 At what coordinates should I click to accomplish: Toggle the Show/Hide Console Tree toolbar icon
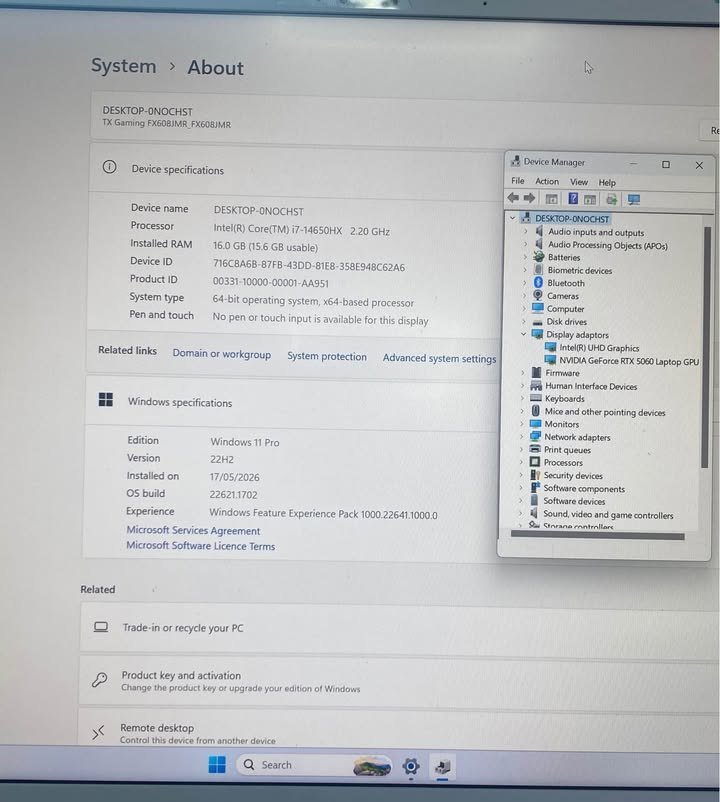click(x=551, y=199)
